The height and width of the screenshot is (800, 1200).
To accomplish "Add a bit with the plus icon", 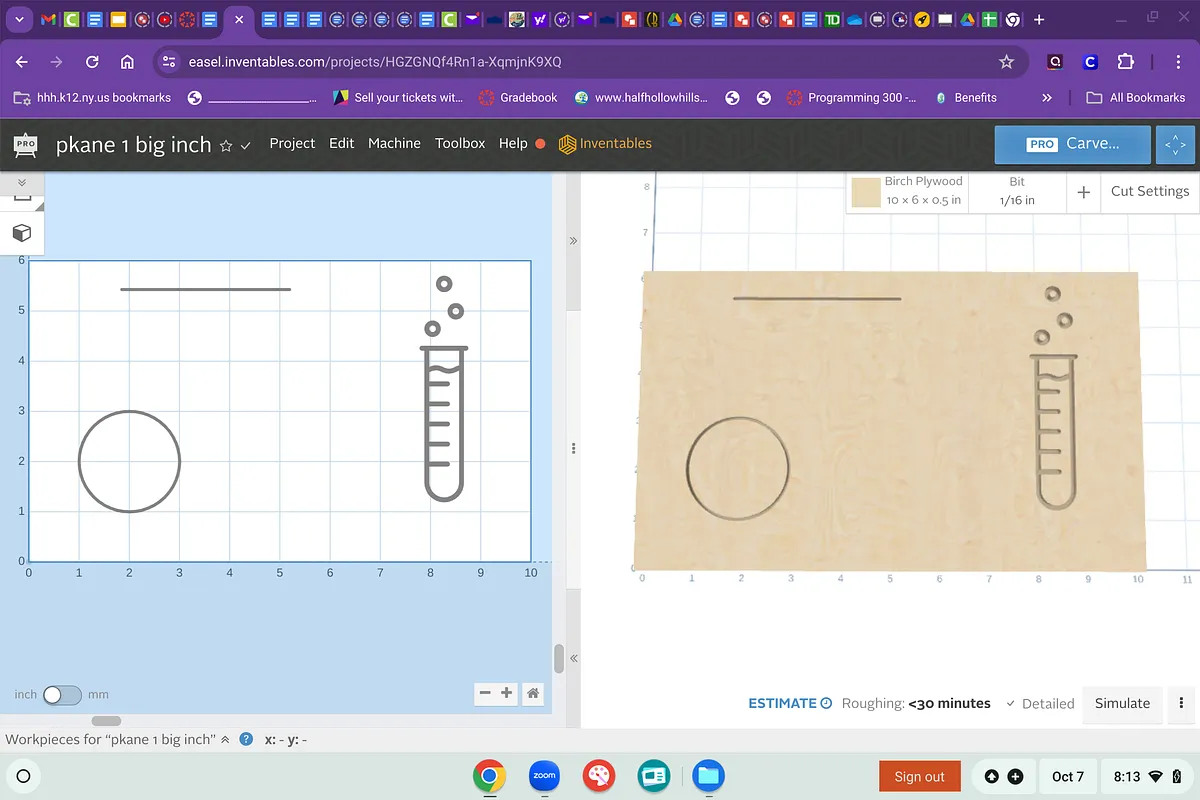I will (1083, 191).
